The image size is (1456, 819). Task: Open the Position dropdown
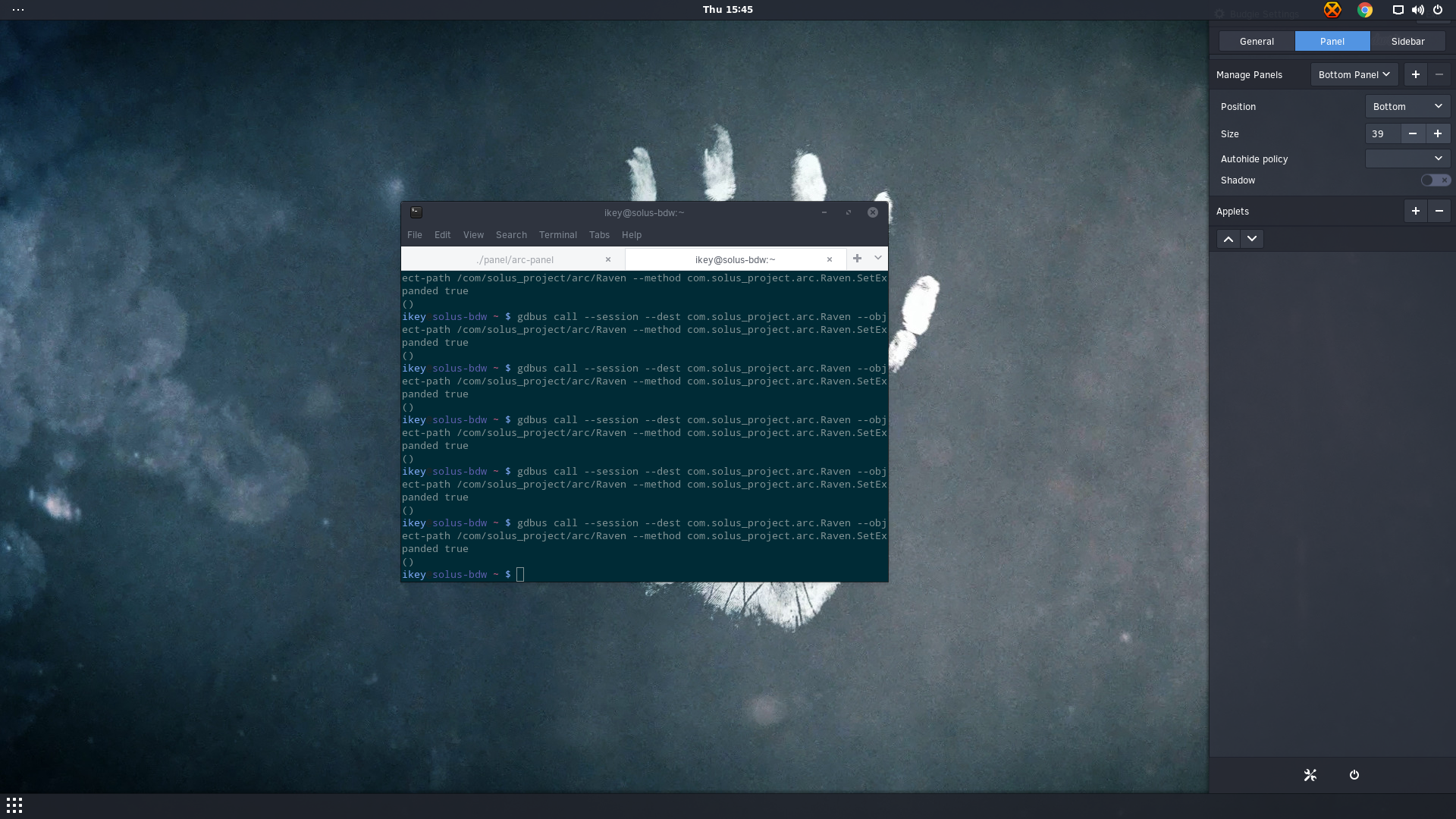(1407, 106)
